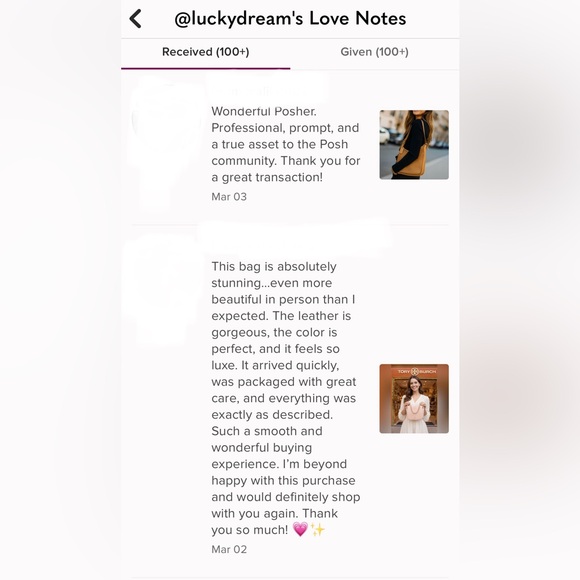Viewport: 580px width, 580px height.
Task: Open the Given (100+) tab
Action: [x=374, y=52]
